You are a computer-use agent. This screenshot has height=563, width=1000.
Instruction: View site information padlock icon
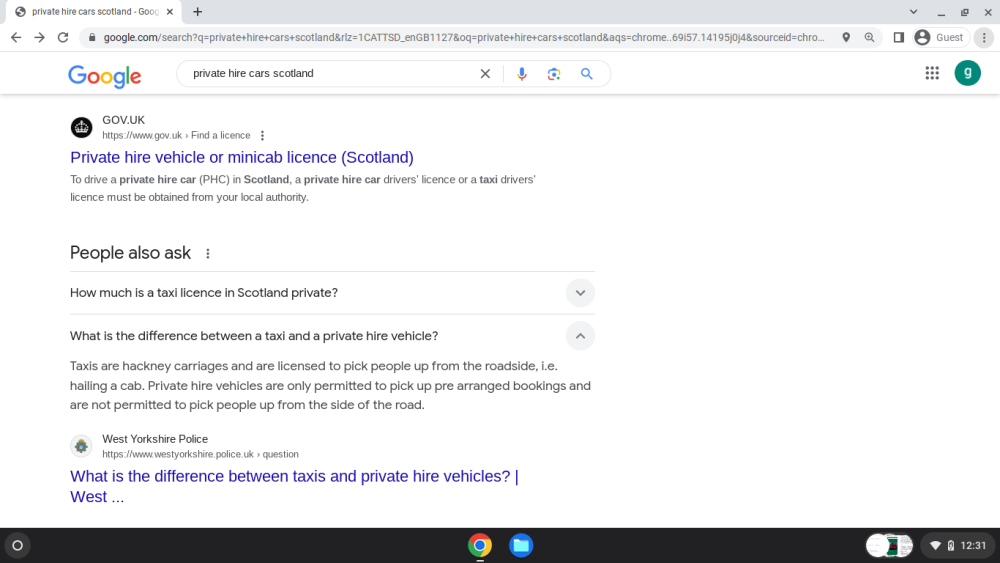pos(92,38)
